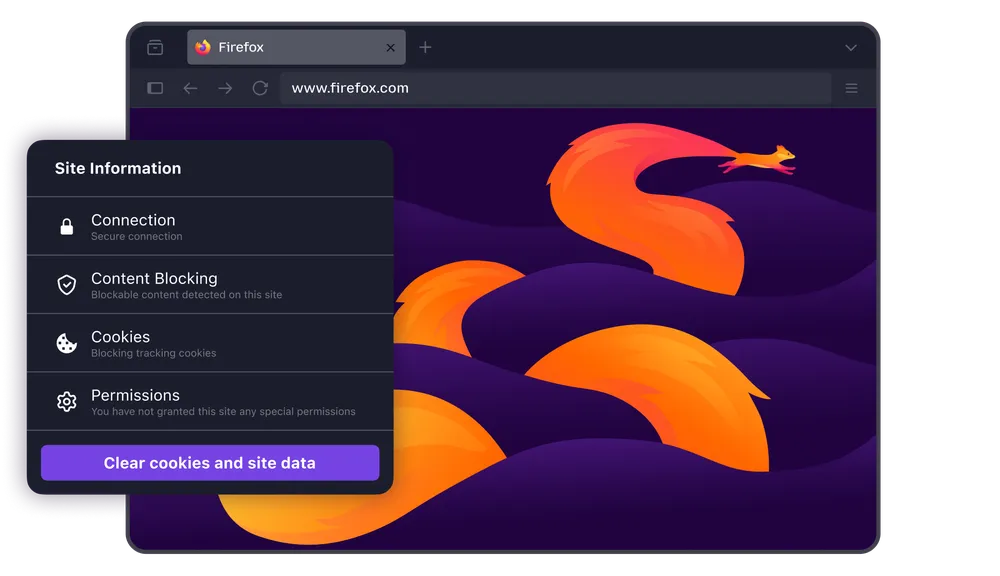Open the Connection row
Image resolution: width=1000 pixels, height=576 pixels.
(210, 226)
